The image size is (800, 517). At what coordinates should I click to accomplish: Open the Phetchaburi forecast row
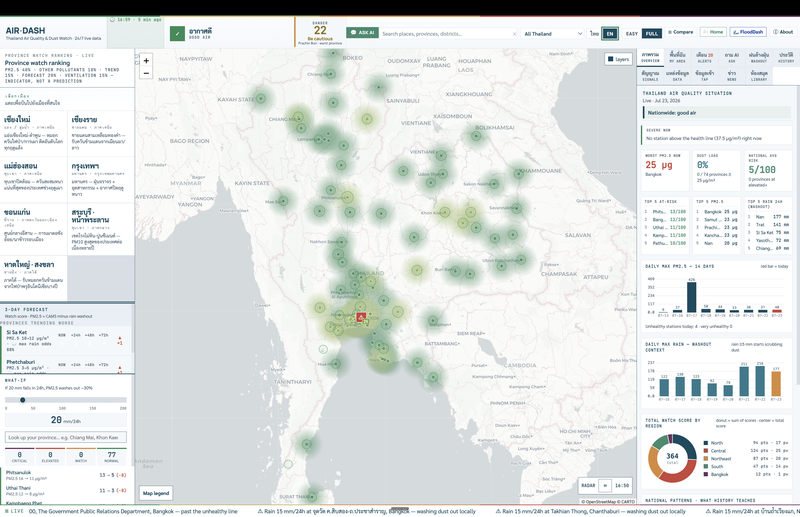[66, 365]
